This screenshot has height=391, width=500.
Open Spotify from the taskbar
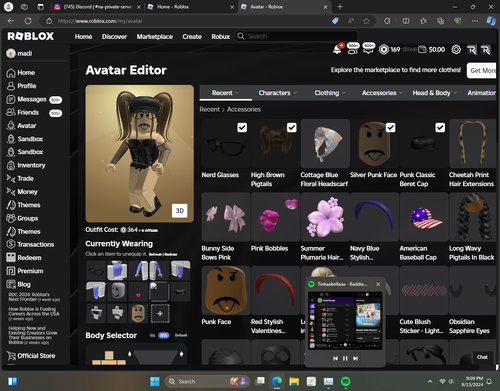pos(346,381)
